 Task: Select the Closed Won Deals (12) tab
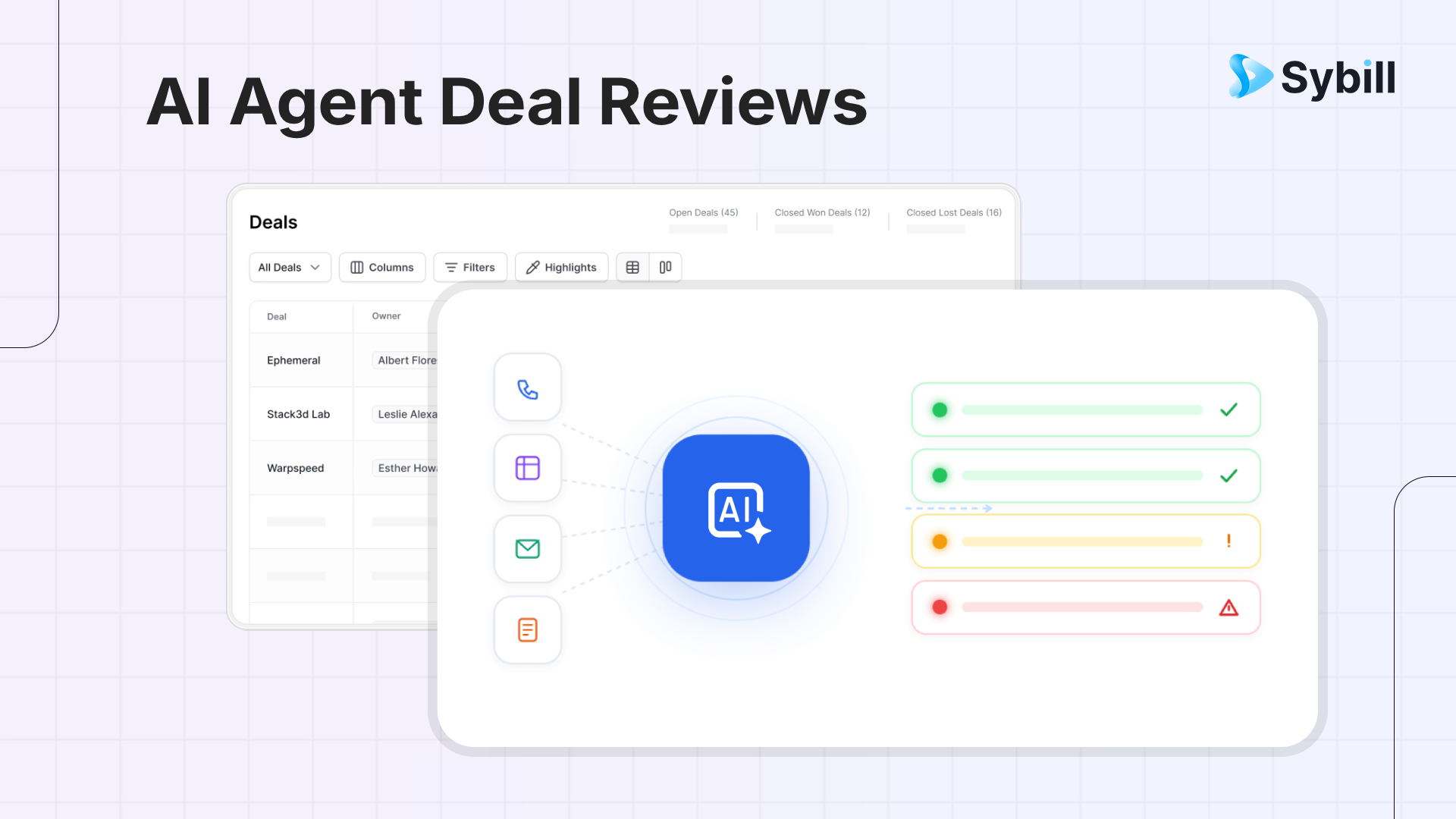click(822, 212)
